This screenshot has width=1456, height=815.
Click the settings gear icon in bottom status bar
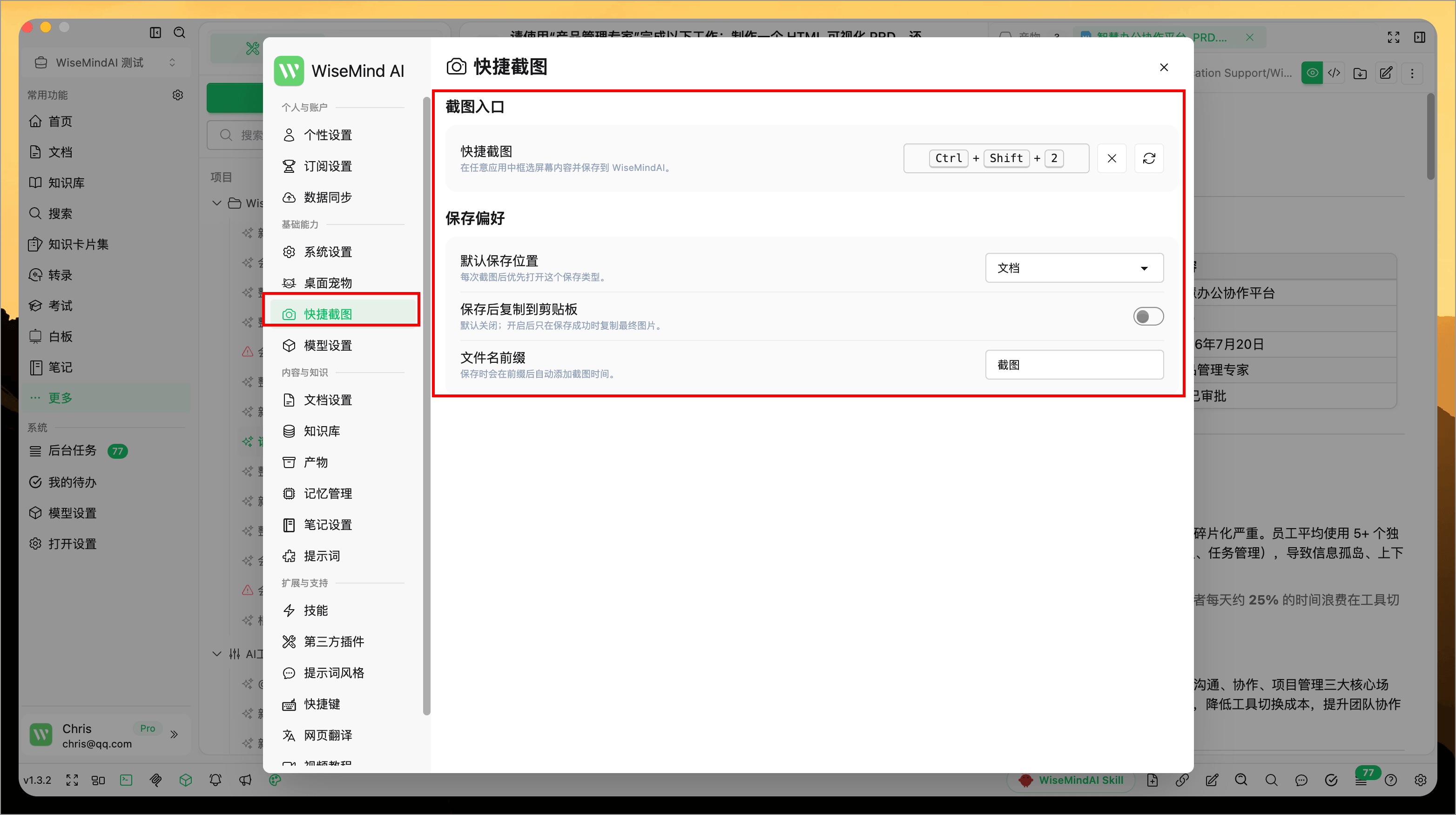[x=1421, y=781]
